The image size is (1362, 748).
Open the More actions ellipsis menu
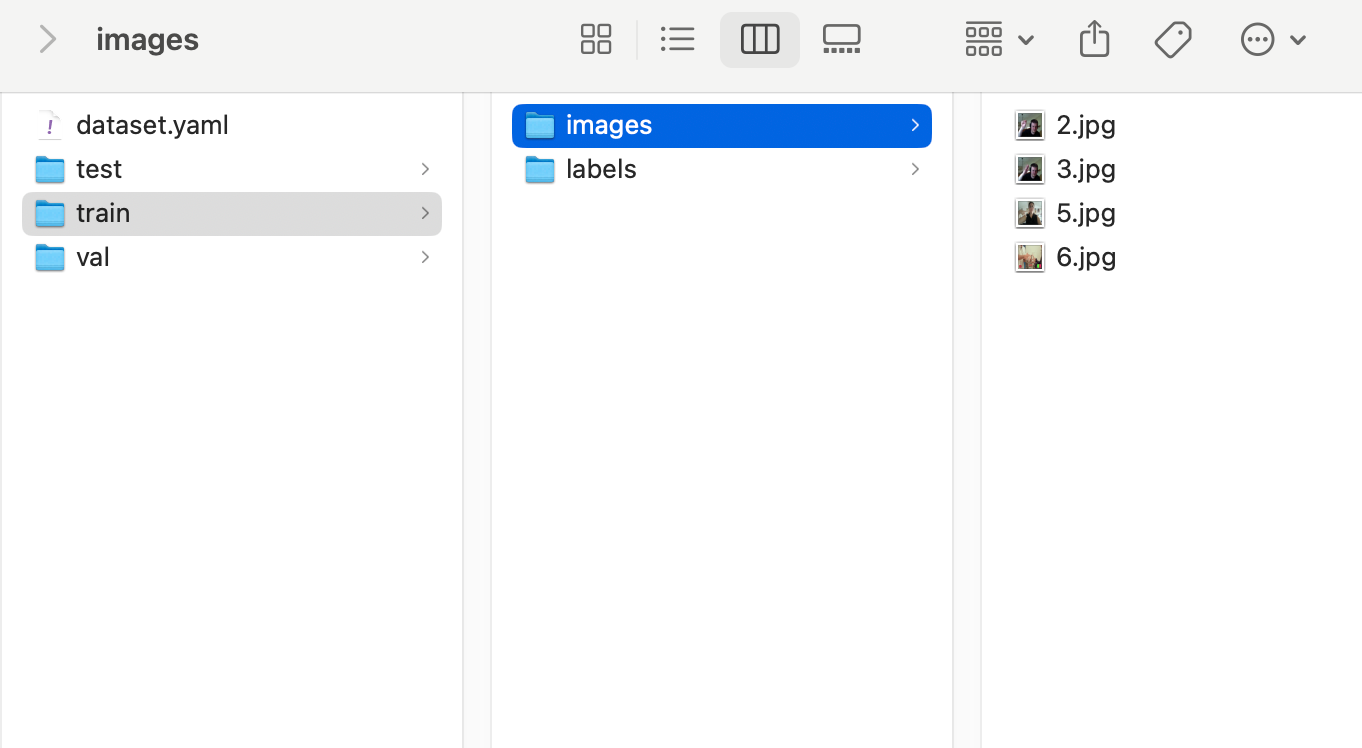click(1272, 40)
